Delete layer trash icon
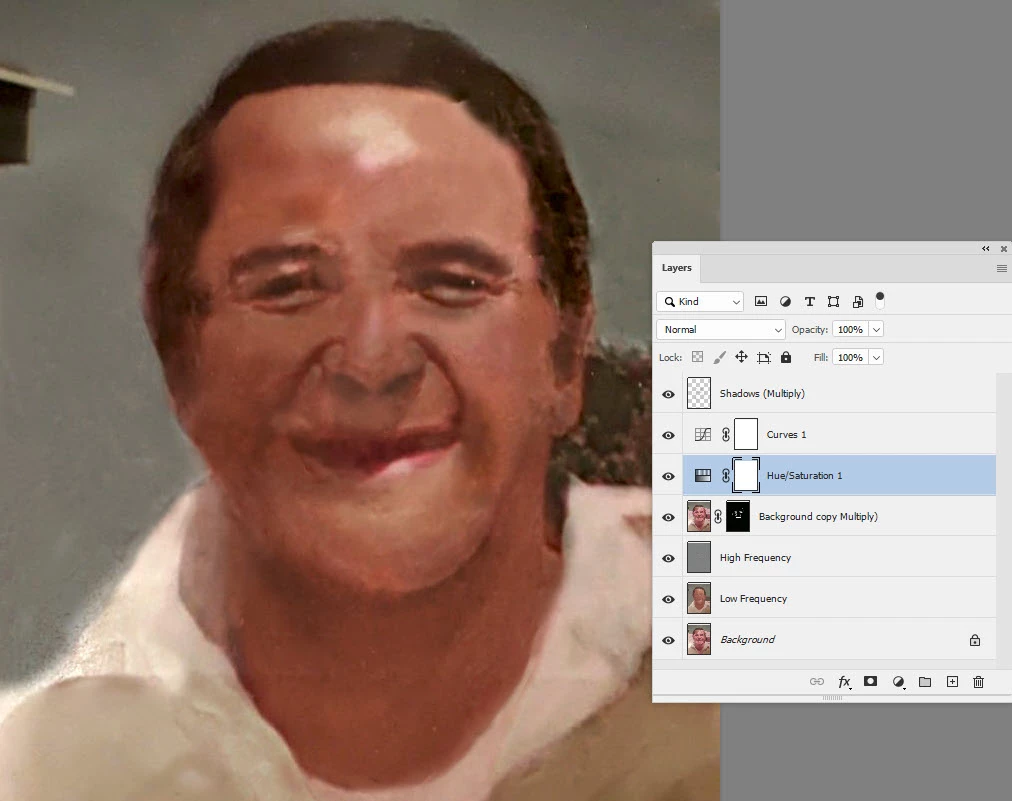 click(978, 682)
